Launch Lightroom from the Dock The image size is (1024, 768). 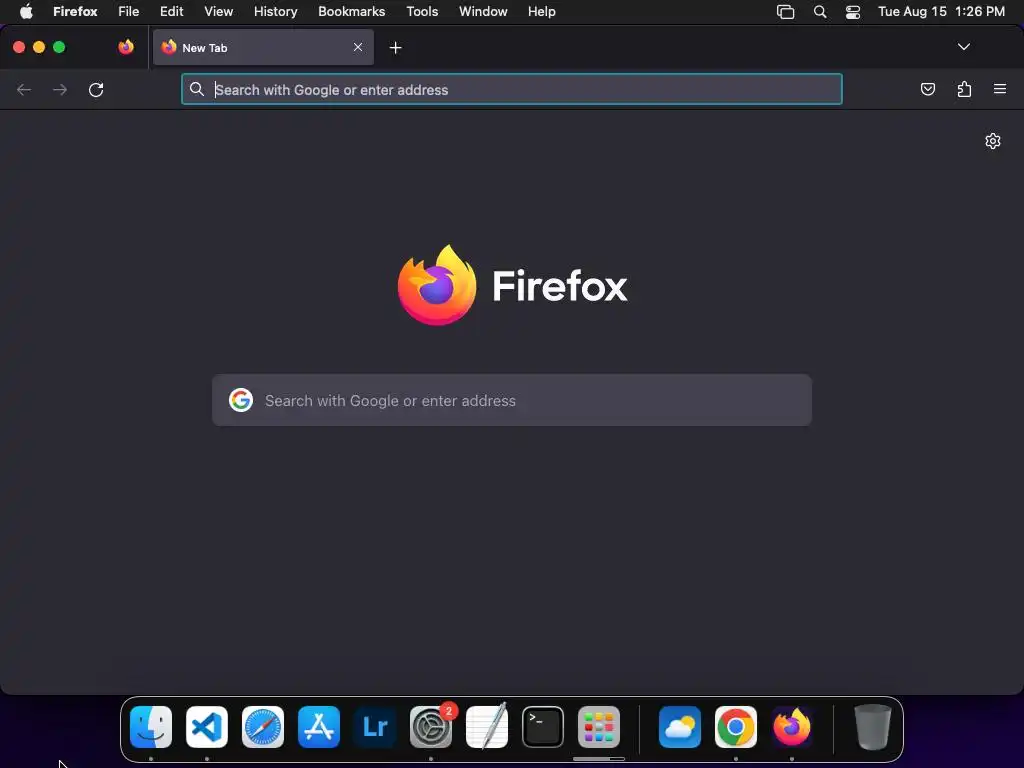375,726
